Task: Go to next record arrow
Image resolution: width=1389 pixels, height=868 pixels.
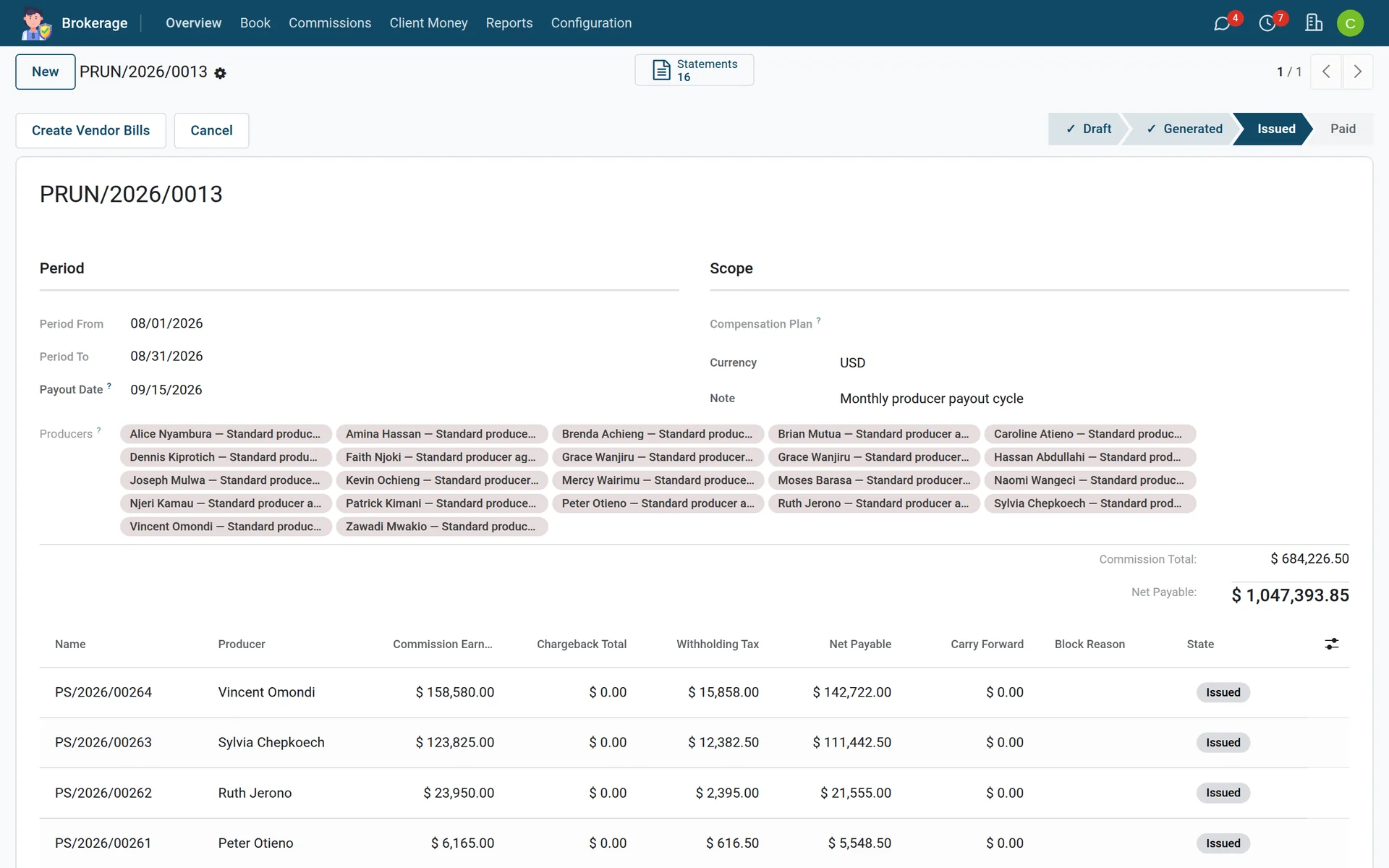Action: click(x=1358, y=72)
